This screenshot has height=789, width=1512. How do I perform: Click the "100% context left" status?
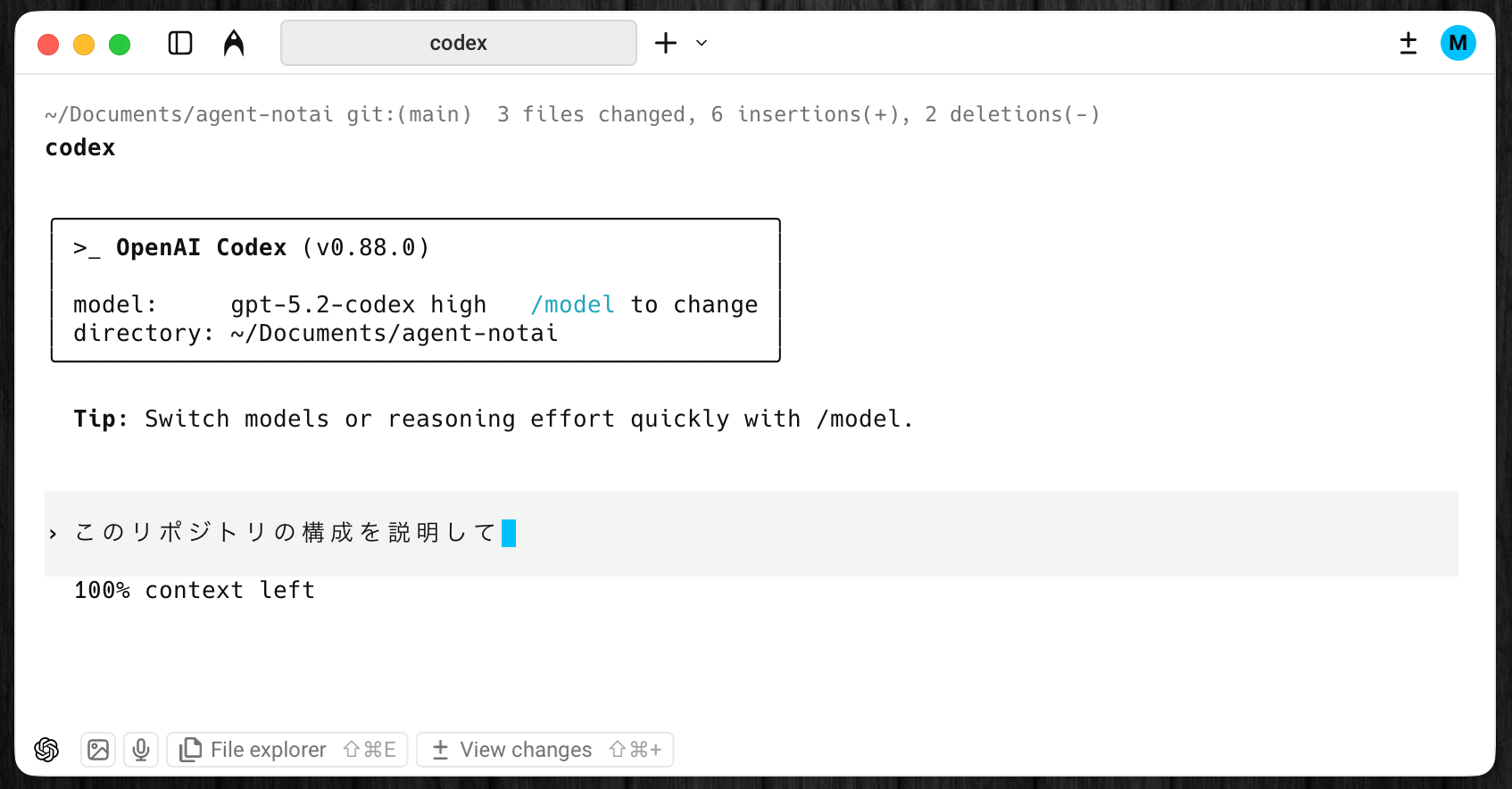(194, 591)
